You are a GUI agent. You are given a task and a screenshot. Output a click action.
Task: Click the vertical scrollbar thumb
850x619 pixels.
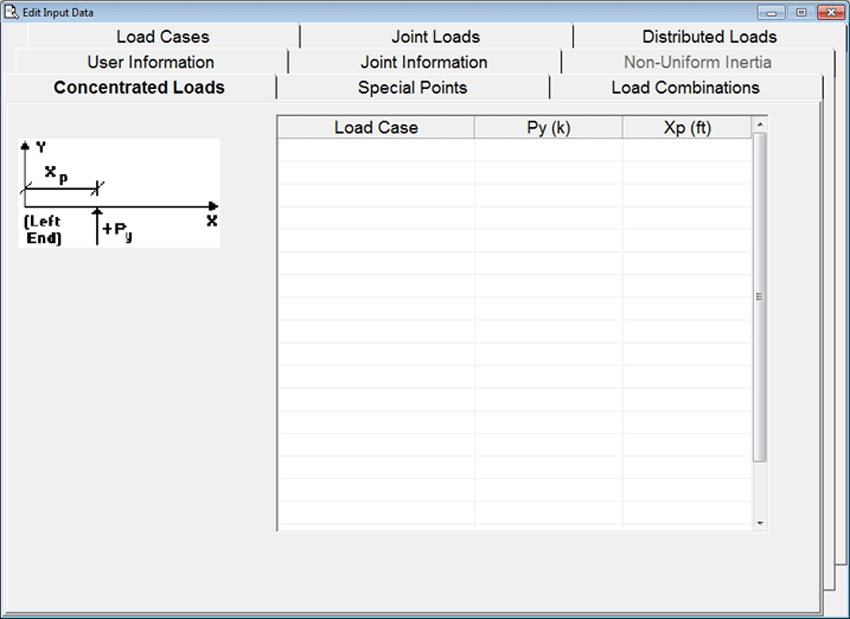pos(760,296)
